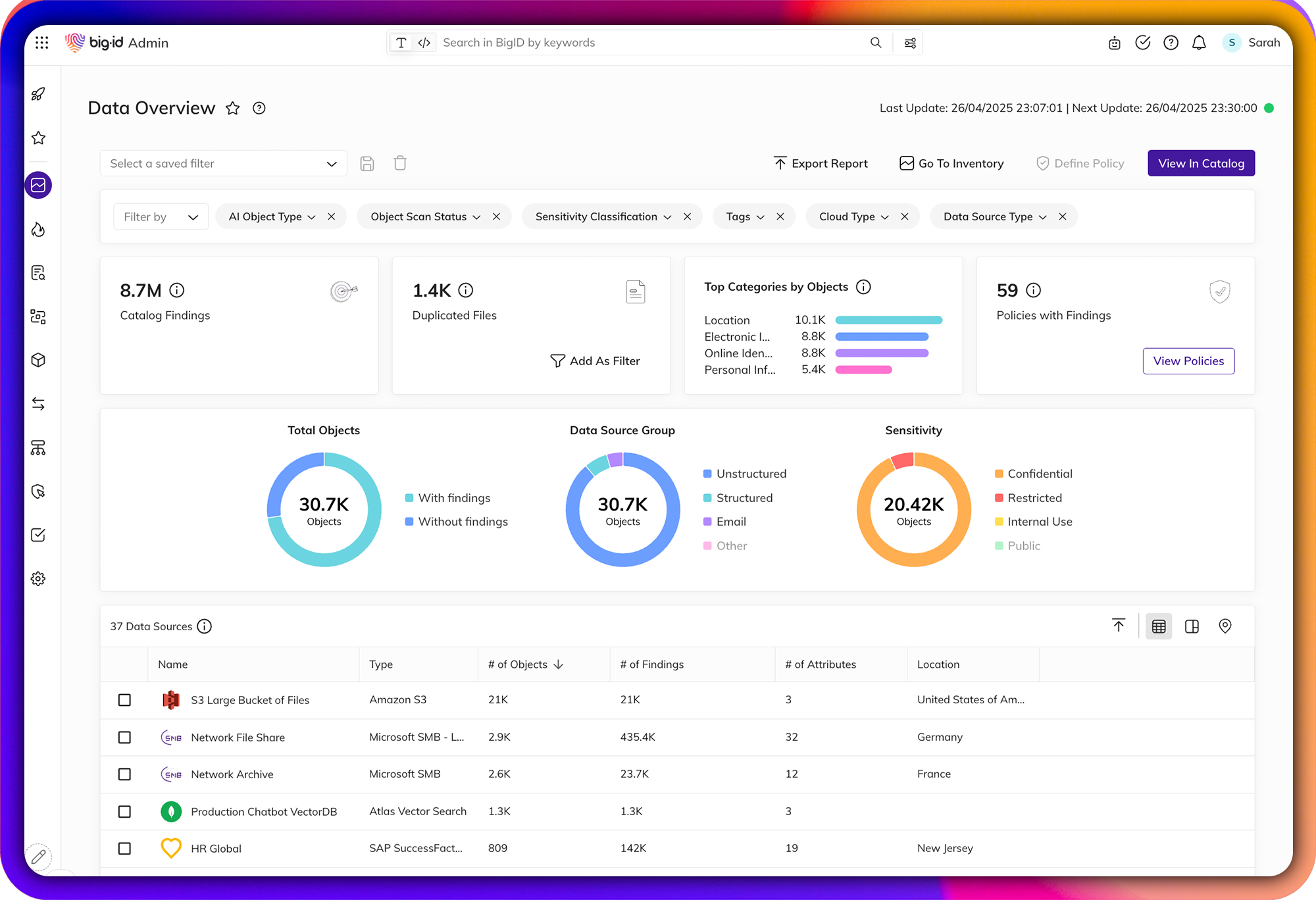Click the View Policies button
Viewport: 1316px width, 900px height.
point(1188,361)
